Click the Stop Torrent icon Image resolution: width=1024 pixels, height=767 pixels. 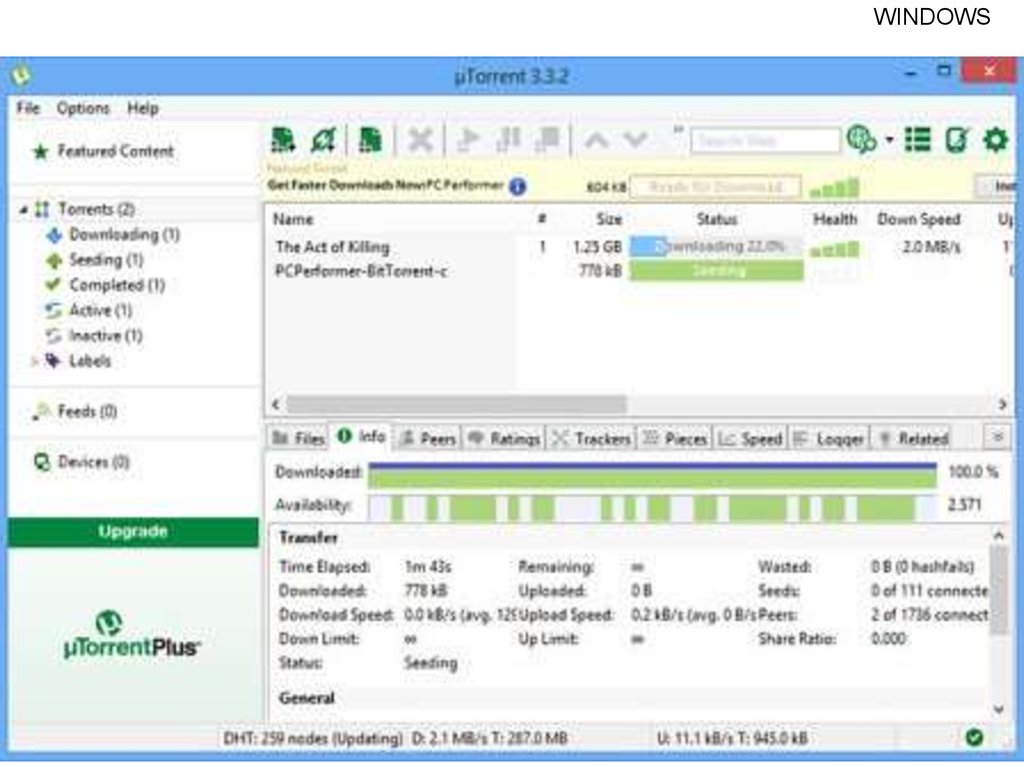click(x=547, y=139)
